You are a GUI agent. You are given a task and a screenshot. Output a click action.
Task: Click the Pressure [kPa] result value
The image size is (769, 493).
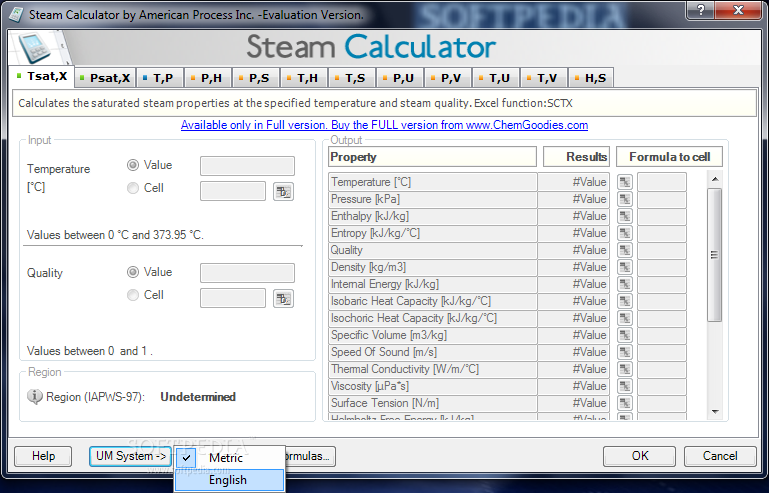(574, 199)
